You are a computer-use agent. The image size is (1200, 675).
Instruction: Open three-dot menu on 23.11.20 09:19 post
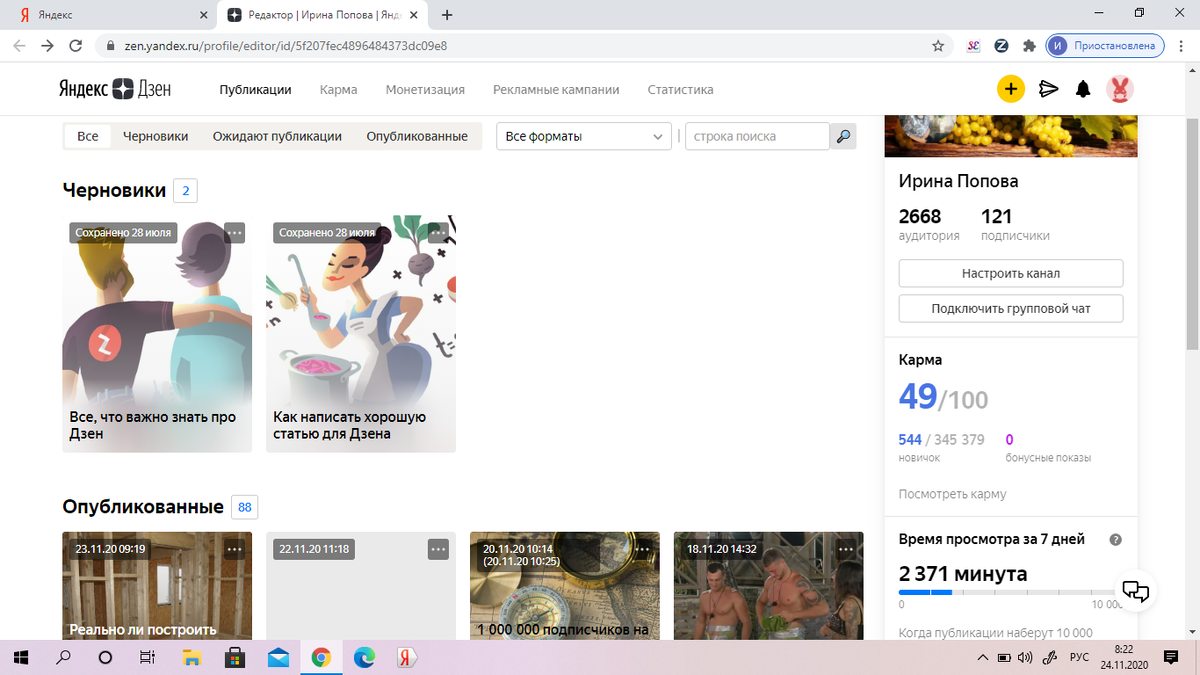234,549
